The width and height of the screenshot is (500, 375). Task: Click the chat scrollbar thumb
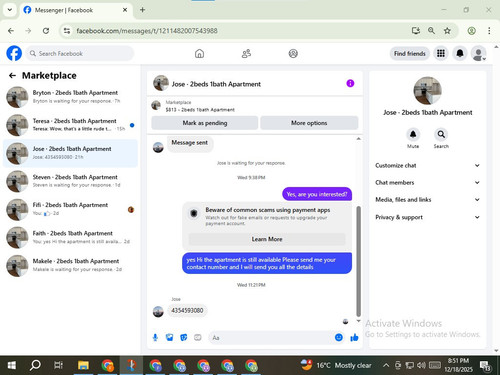(x=359, y=262)
